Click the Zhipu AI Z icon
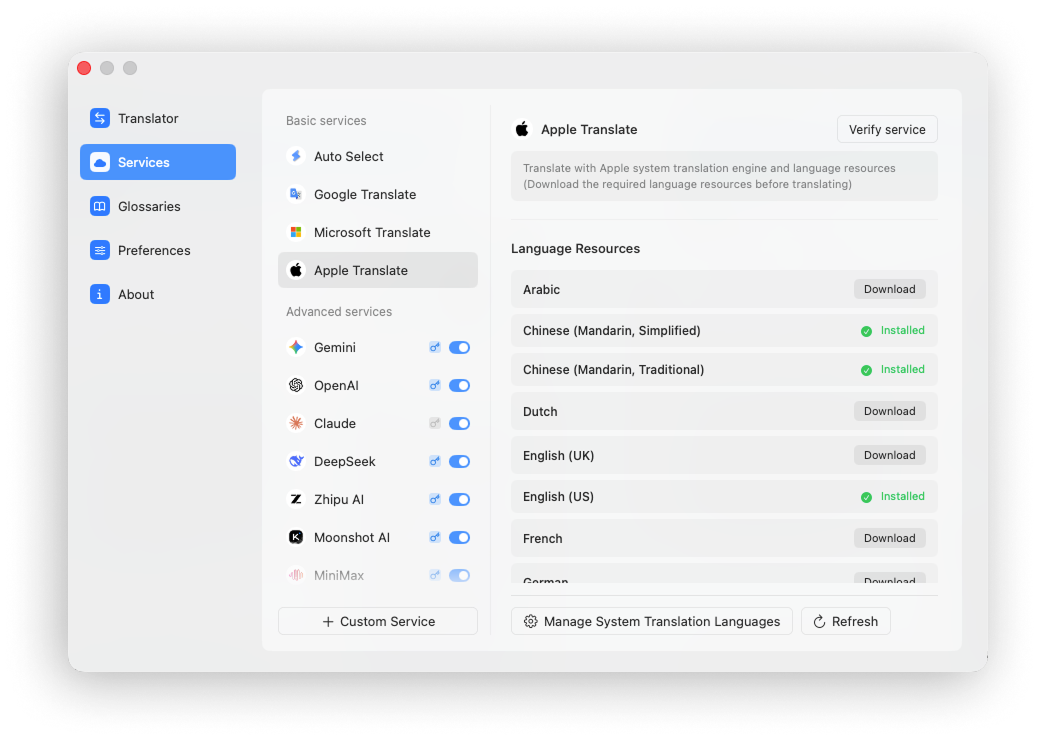Viewport: 1040px width, 740px height. point(296,499)
